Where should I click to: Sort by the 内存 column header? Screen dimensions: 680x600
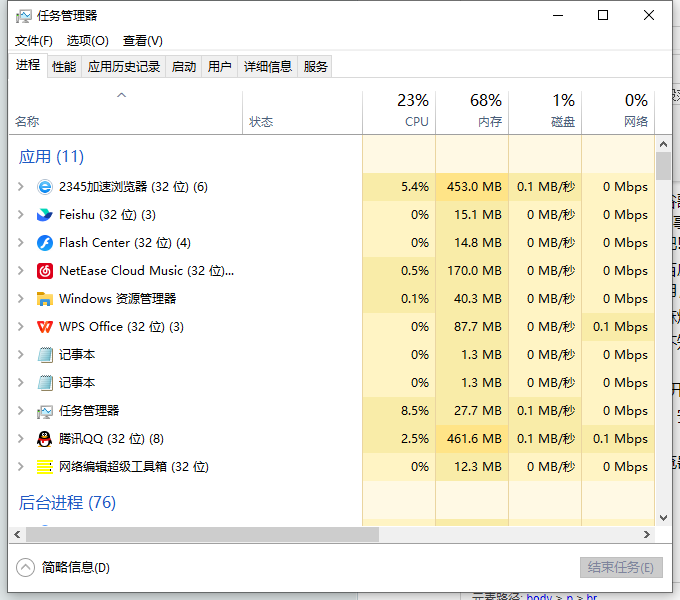coord(472,112)
